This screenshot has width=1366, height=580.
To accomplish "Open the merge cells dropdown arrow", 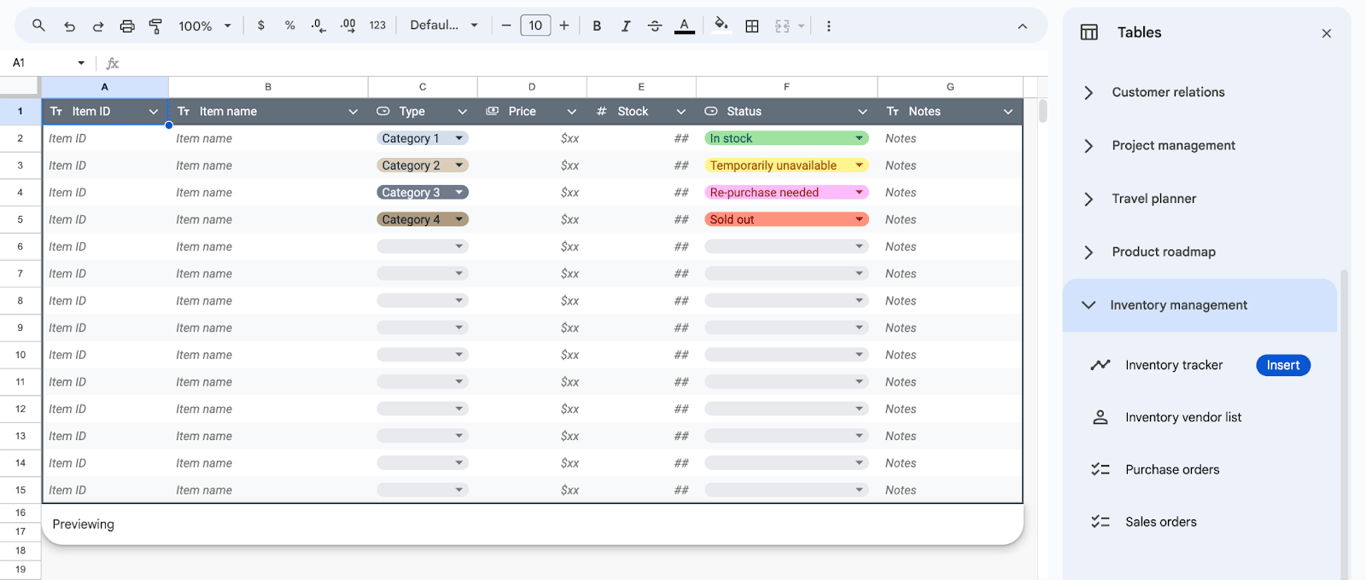I will [801, 26].
